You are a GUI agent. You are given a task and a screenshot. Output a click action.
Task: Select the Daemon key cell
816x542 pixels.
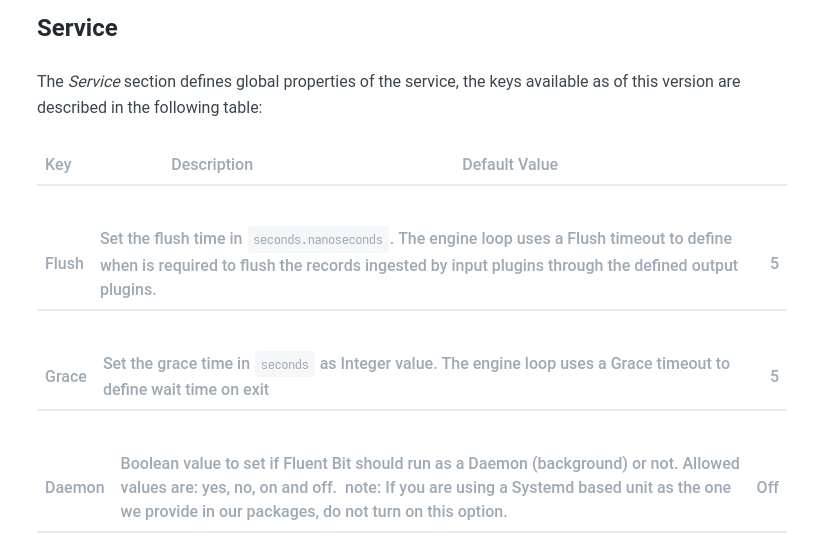pos(74,487)
